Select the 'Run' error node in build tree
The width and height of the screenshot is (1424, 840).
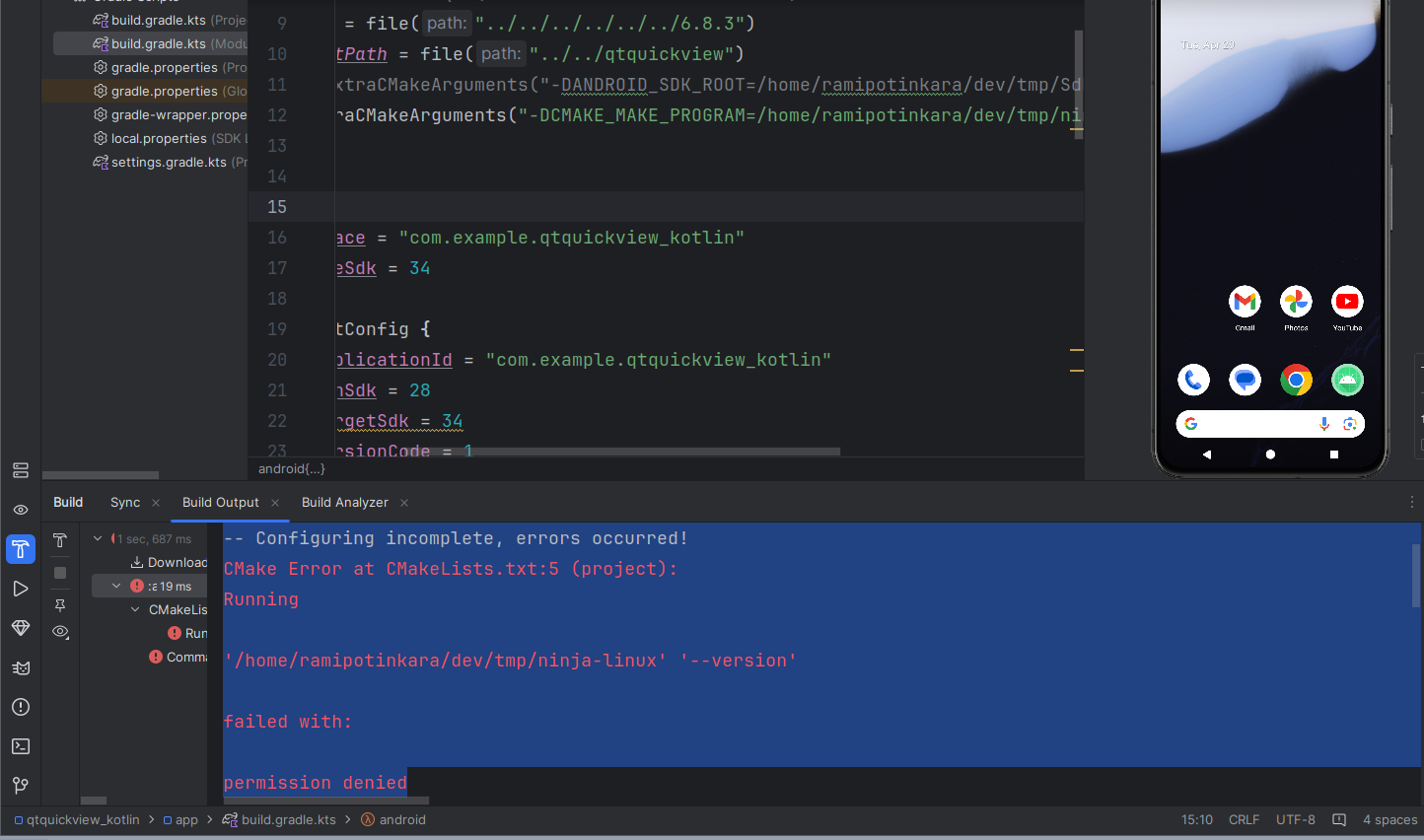tap(187, 633)
